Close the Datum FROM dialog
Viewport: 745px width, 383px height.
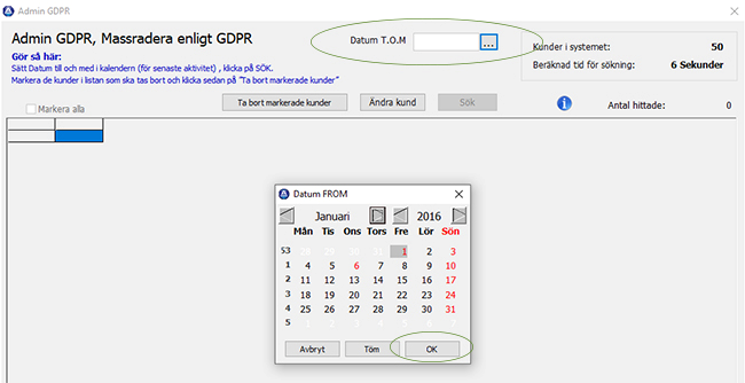pyautogui.click(x=458, y=194)
